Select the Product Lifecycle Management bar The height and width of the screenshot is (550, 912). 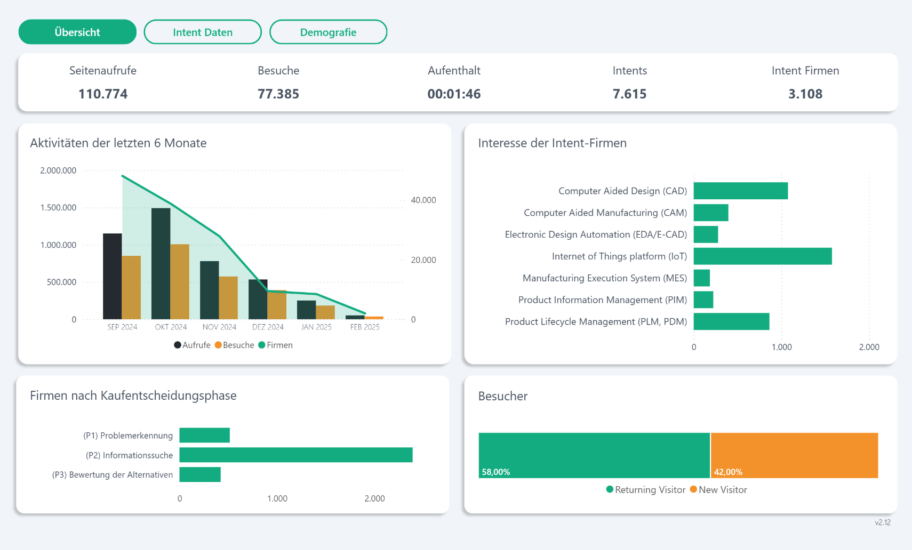tap(731, 321)
